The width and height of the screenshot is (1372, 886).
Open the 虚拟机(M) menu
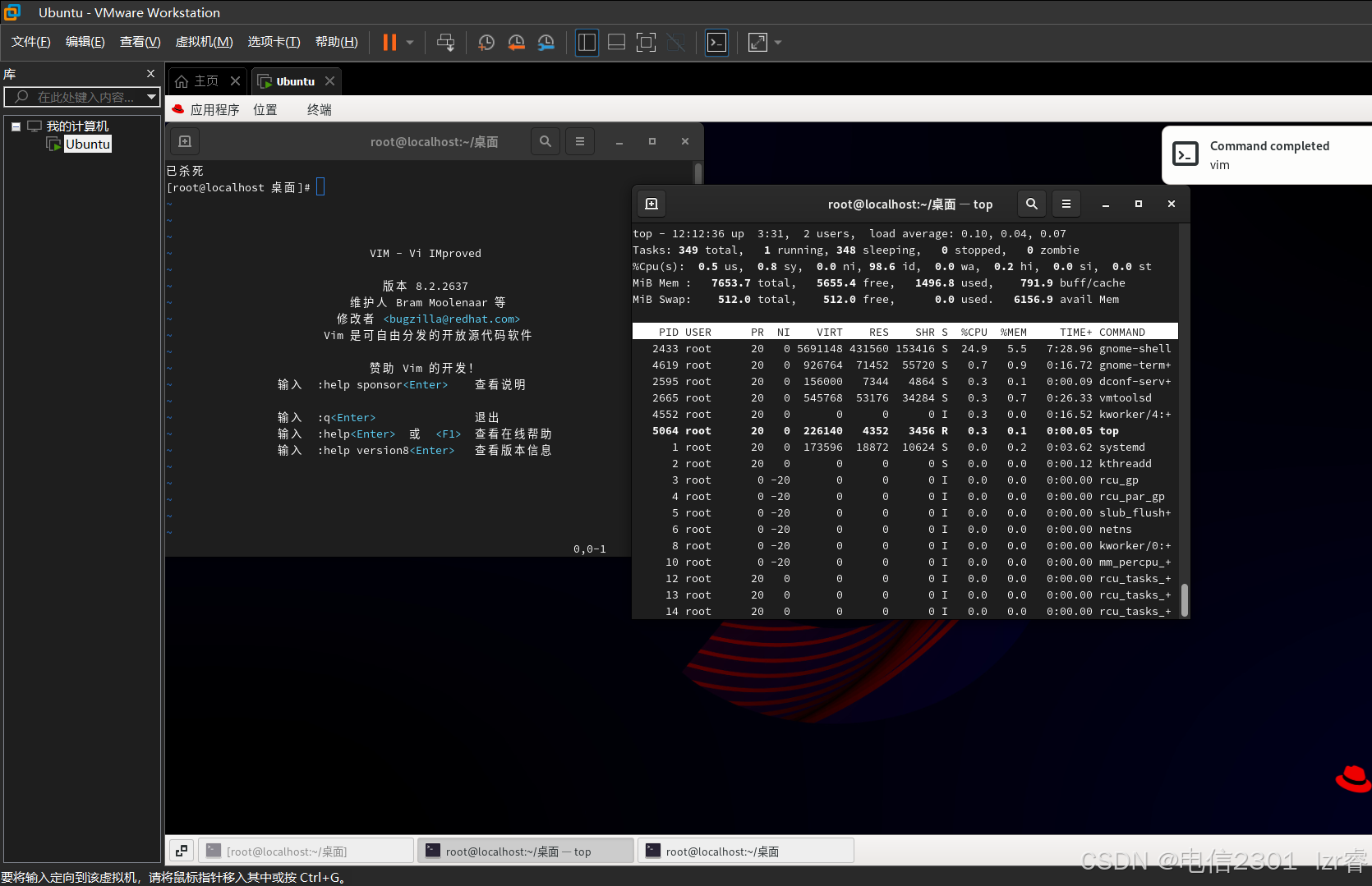[x=205, y=42]
